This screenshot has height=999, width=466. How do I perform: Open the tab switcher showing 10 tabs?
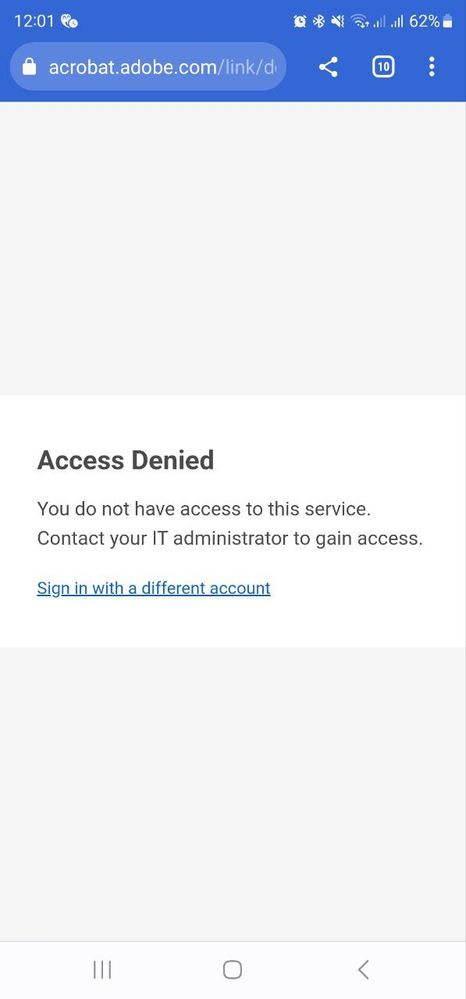[x=382, y=67]
